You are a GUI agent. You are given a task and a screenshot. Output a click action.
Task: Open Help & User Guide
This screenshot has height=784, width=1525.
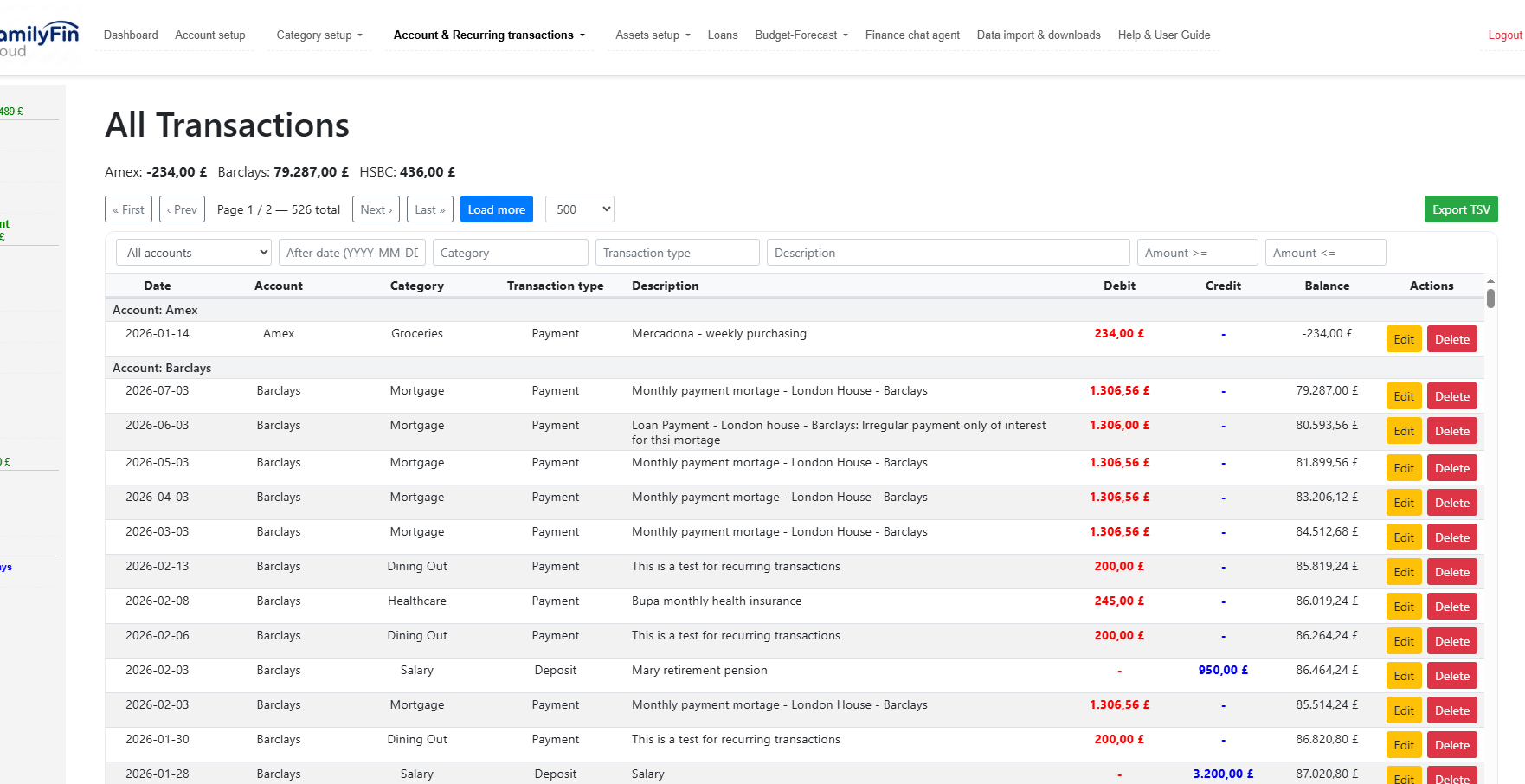(x=1164, y=35)
